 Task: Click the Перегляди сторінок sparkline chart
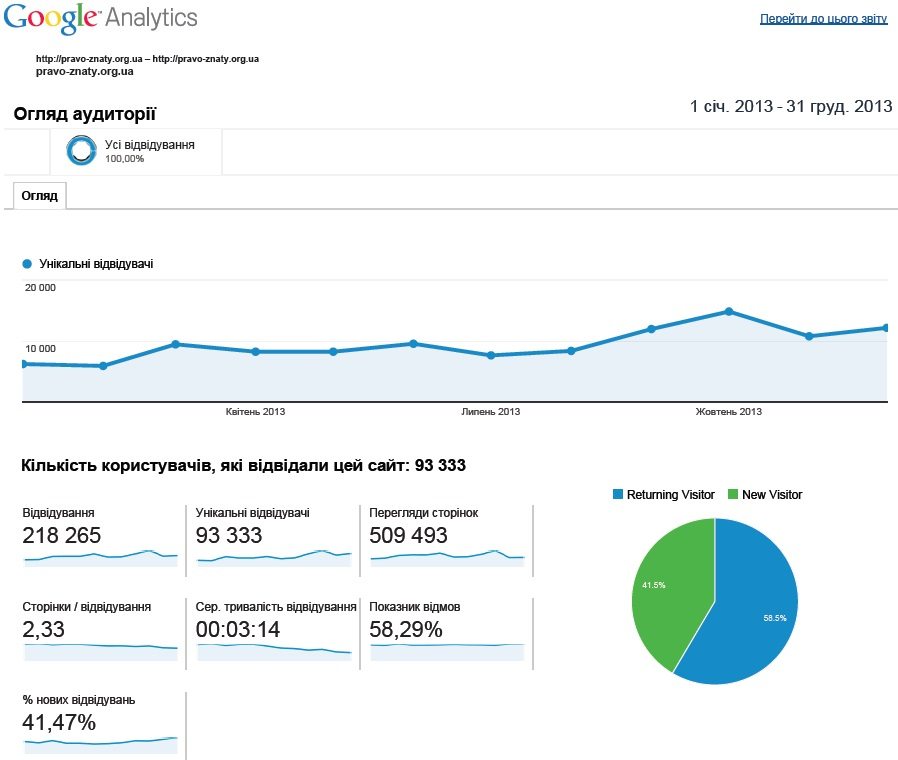coord(447,557)
